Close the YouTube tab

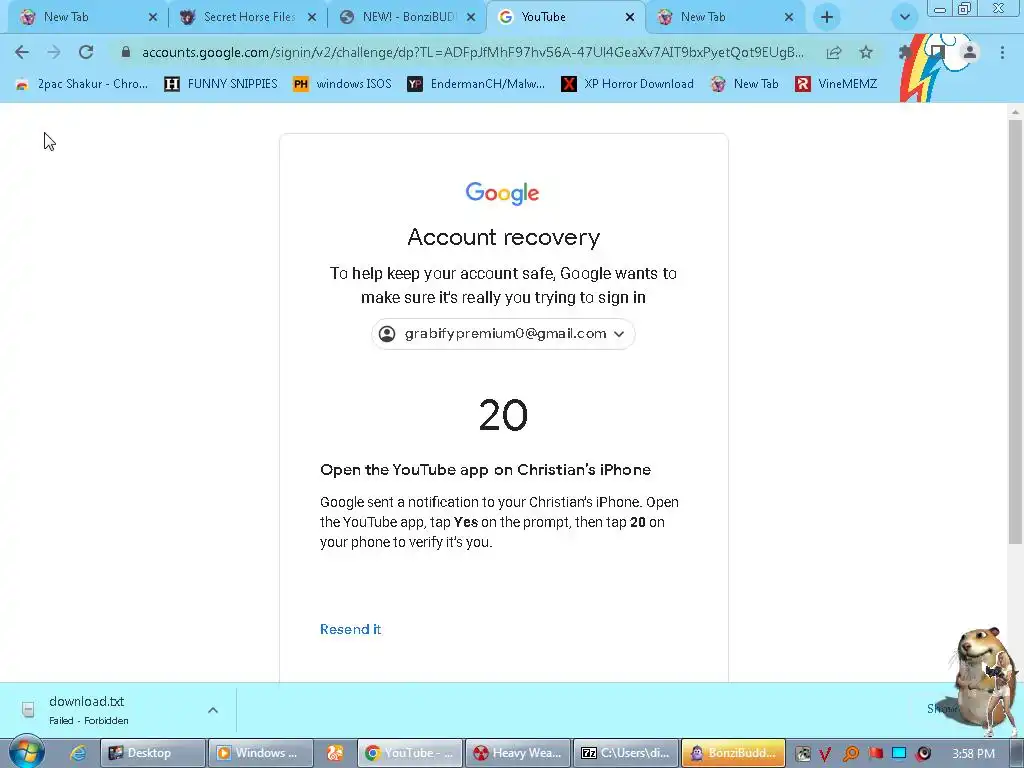(630, 17)
